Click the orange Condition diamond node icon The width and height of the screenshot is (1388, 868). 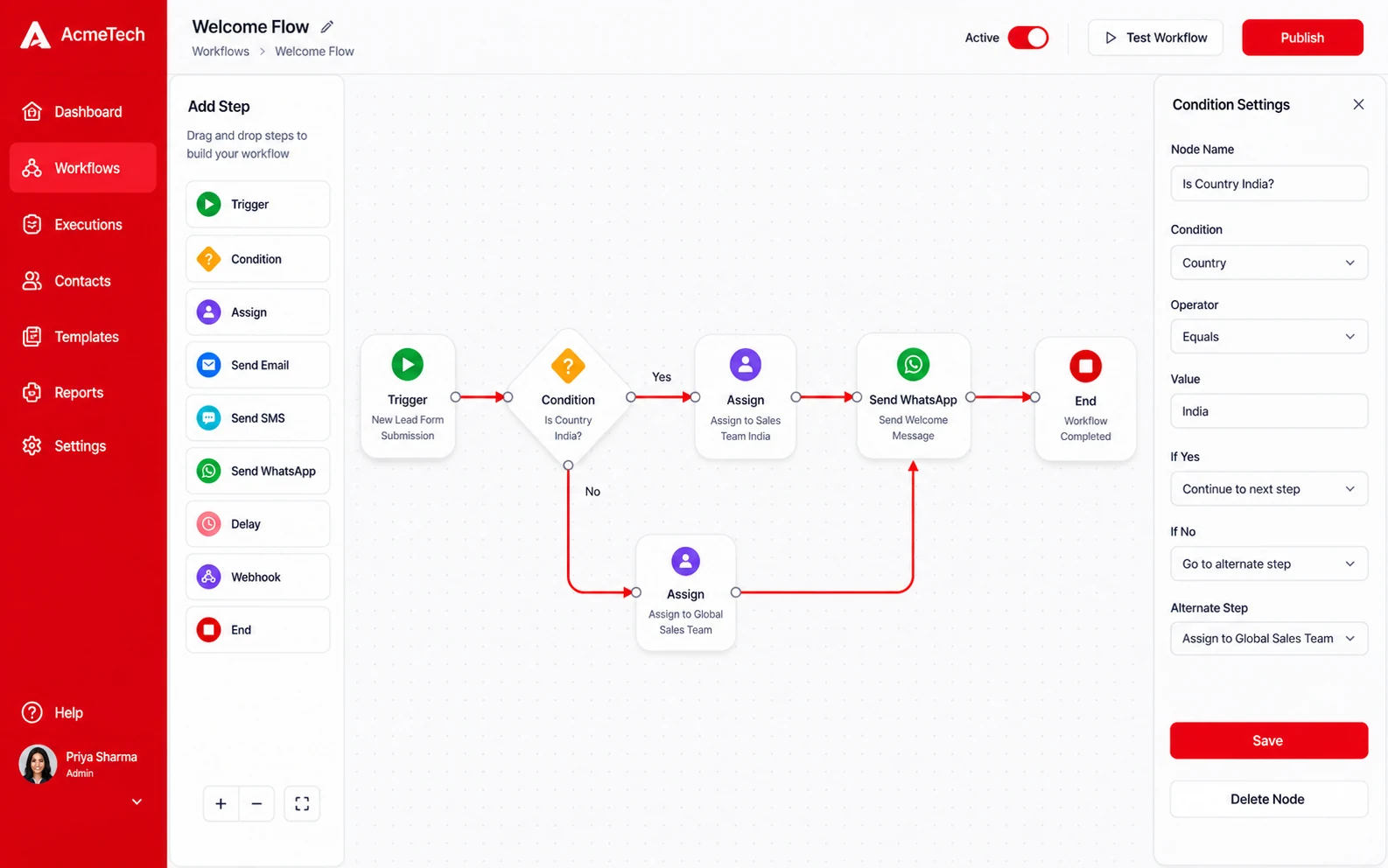(x=568, y=366)
